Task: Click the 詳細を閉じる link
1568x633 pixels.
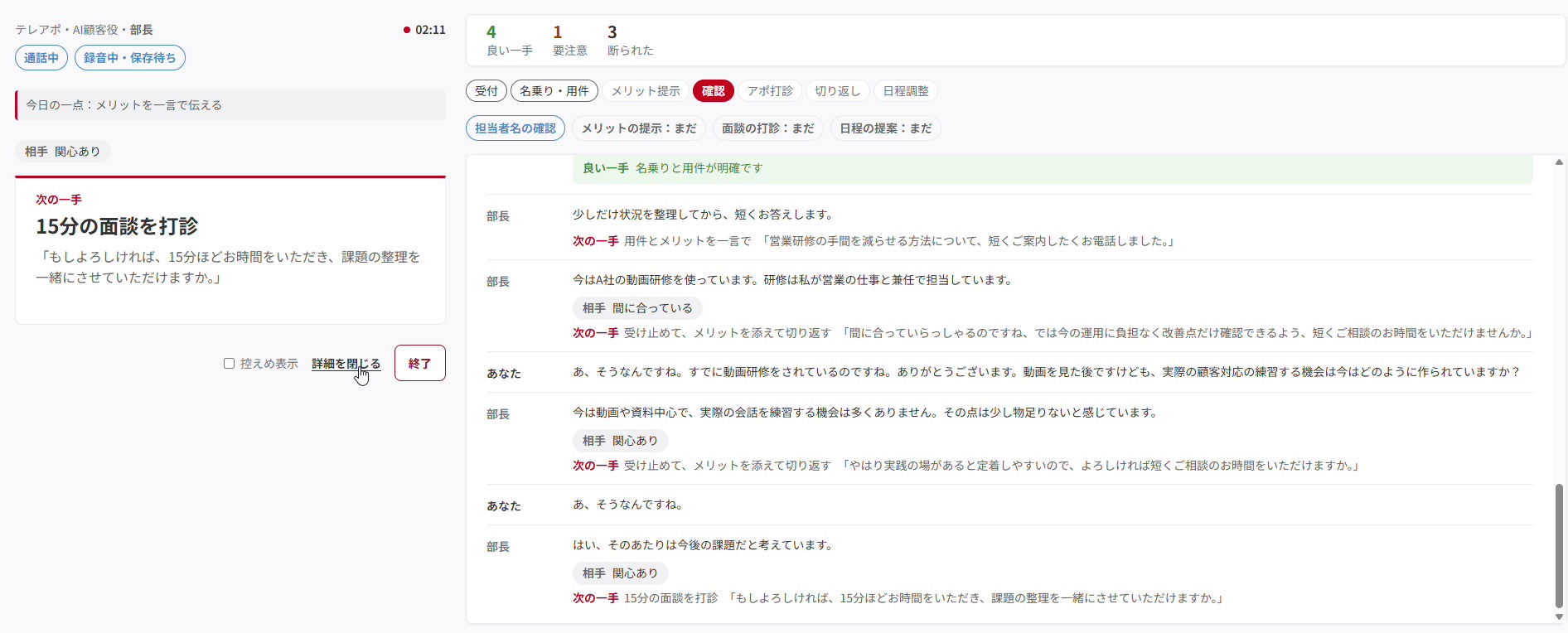Action: 346,364
